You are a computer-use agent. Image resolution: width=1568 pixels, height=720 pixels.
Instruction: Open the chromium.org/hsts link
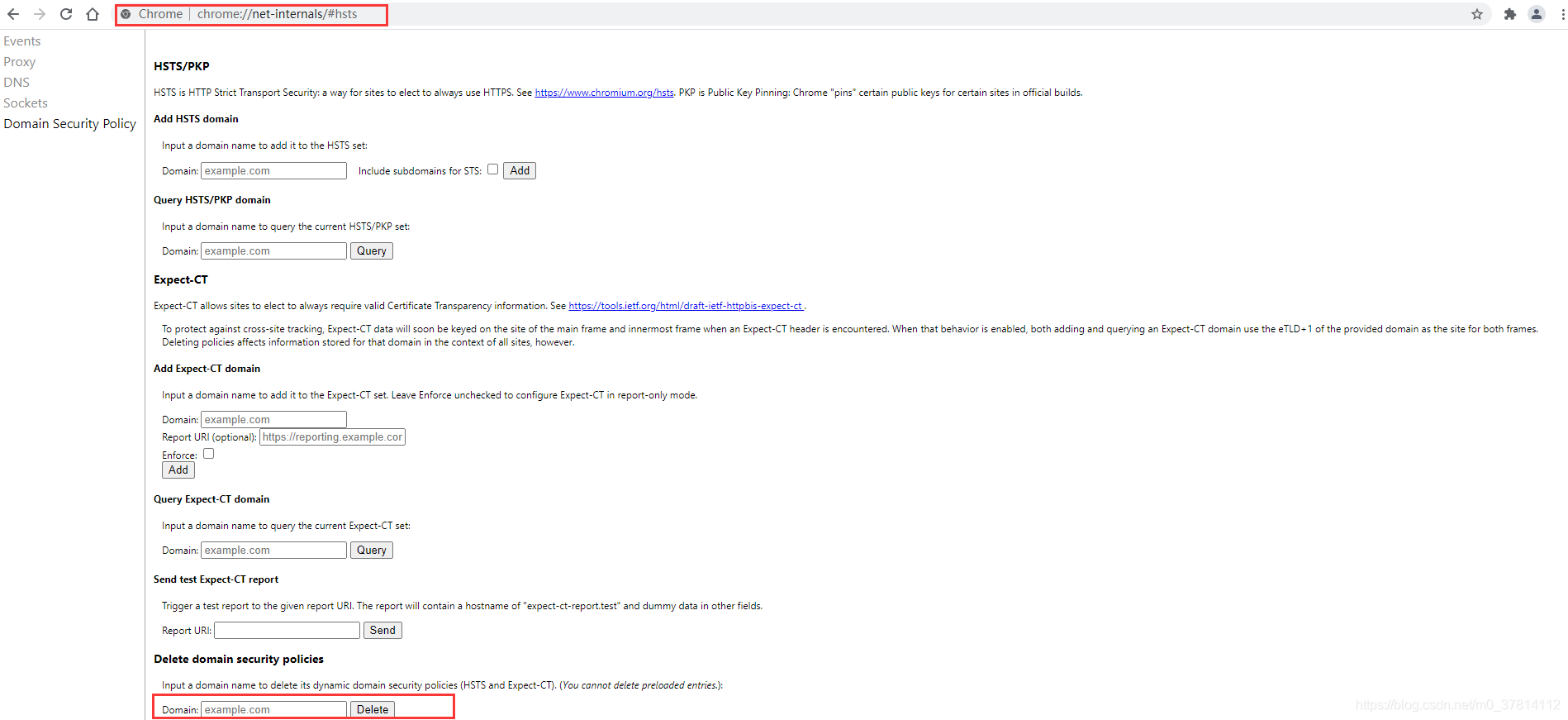pos(604,93)
